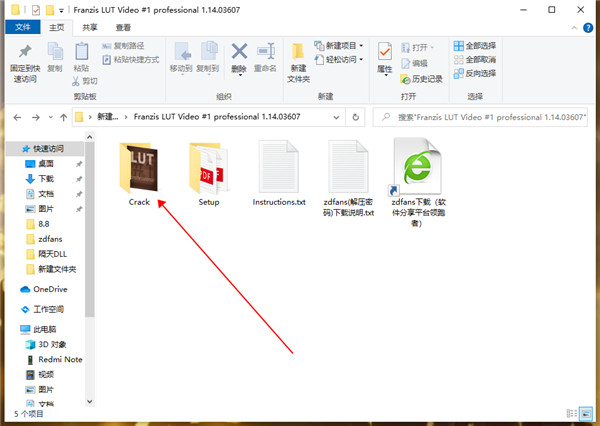The height and width of the screenshot is (426, 600).
Task: Click 全部选择 select all
Action: pyautogui.click(x=475, y=46)
